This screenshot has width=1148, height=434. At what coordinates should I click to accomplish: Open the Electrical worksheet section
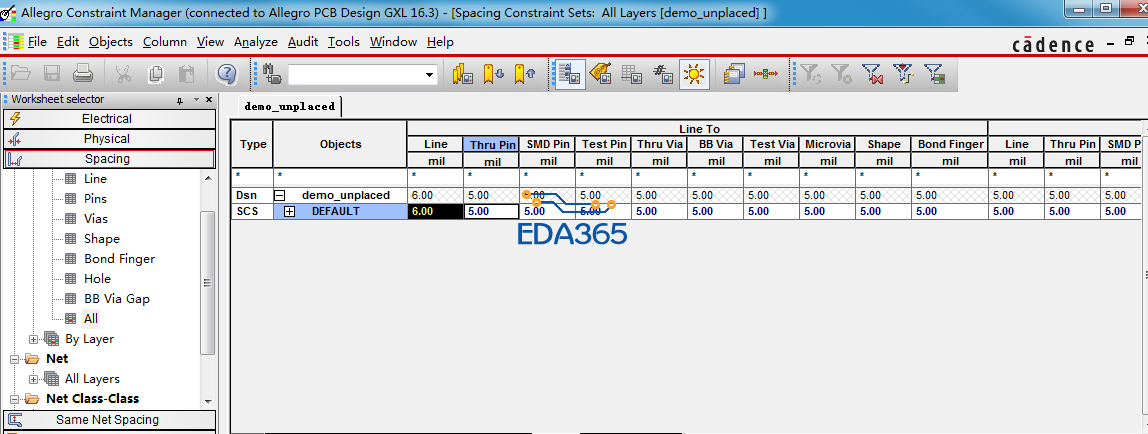110,119
